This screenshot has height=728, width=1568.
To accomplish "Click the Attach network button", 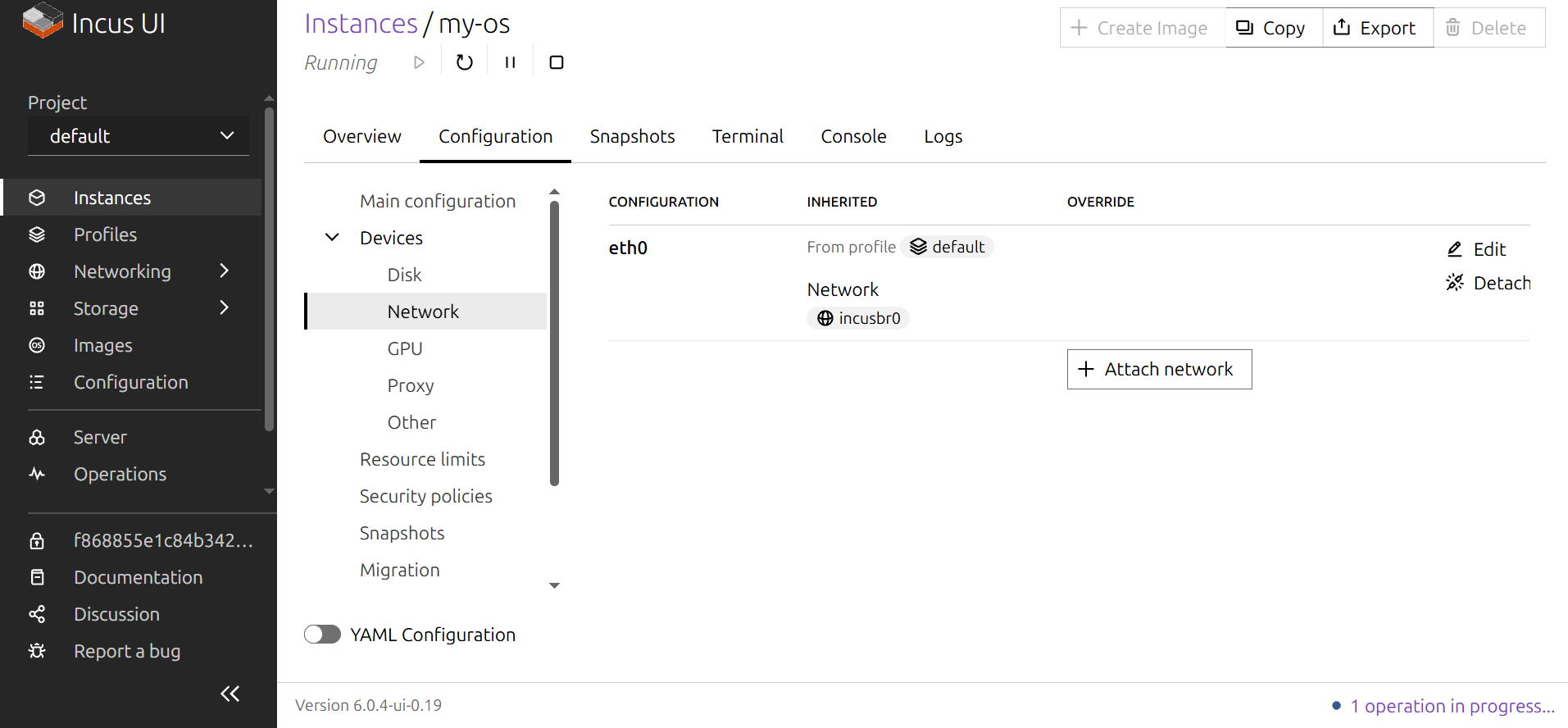I will [x=1159, y=369].
